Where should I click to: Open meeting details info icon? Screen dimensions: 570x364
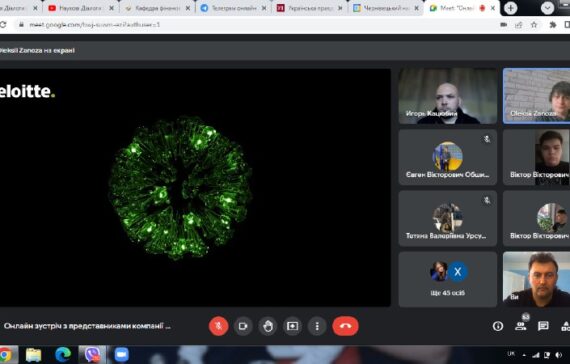click(x=498, y=326)
